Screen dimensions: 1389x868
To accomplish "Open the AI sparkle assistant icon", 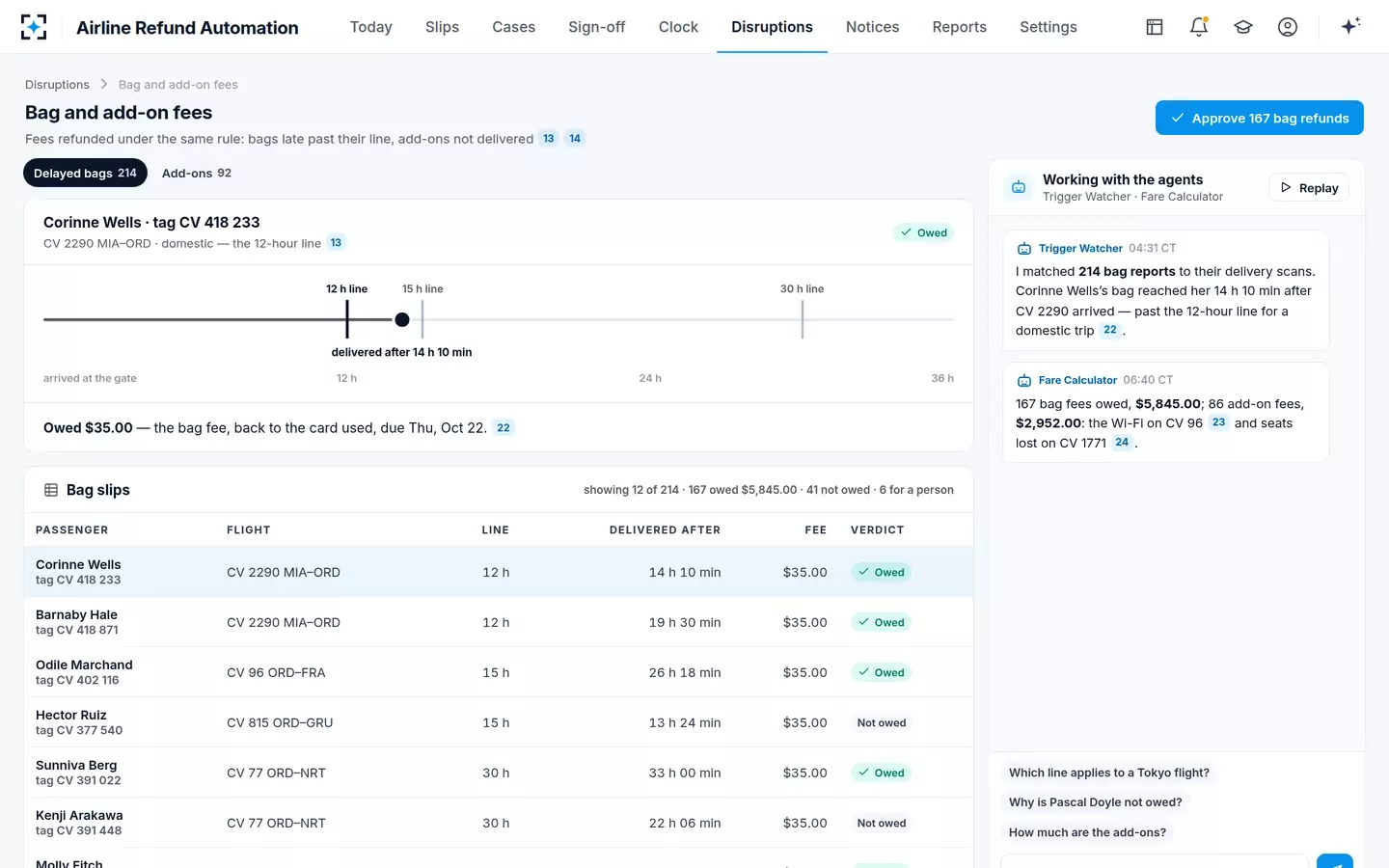I will [1350, 26].
